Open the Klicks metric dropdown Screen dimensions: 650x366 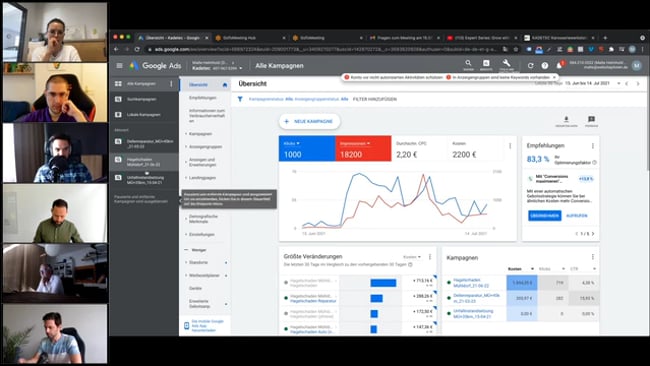291,143
